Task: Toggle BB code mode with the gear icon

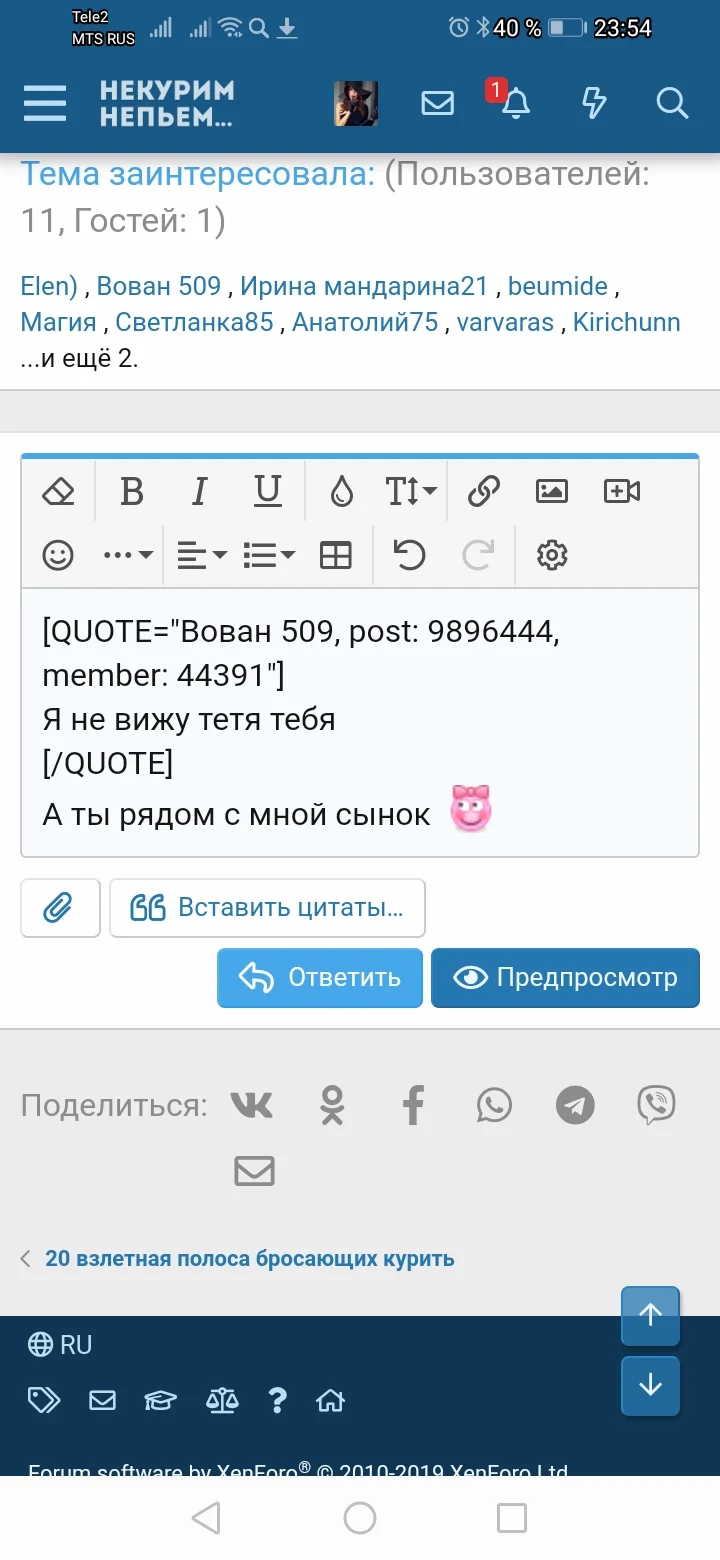Action: 552,554
